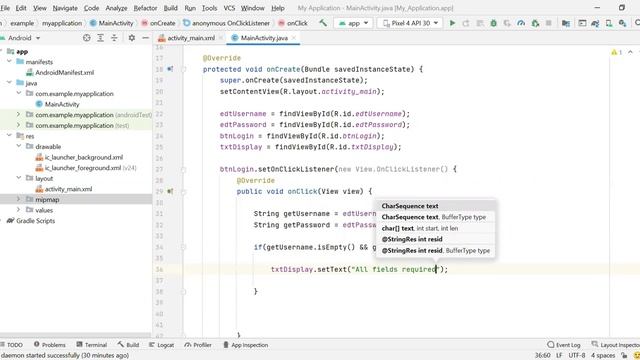The width and height of the screenshot is (640, 360).
Task: Click the Run Anything toolbar icon
Action: pyautogui.click(x=582, y=23)
